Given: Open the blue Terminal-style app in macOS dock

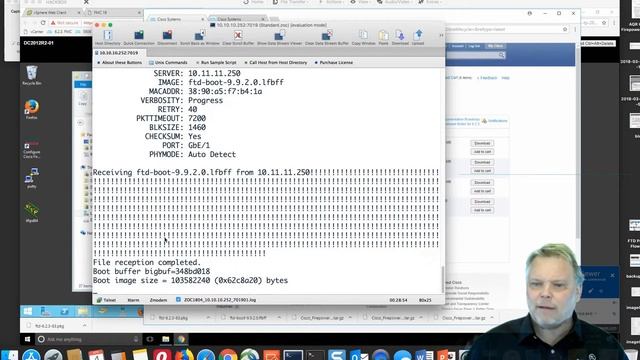Looking at the screenshot, I should tap(293, 355).
